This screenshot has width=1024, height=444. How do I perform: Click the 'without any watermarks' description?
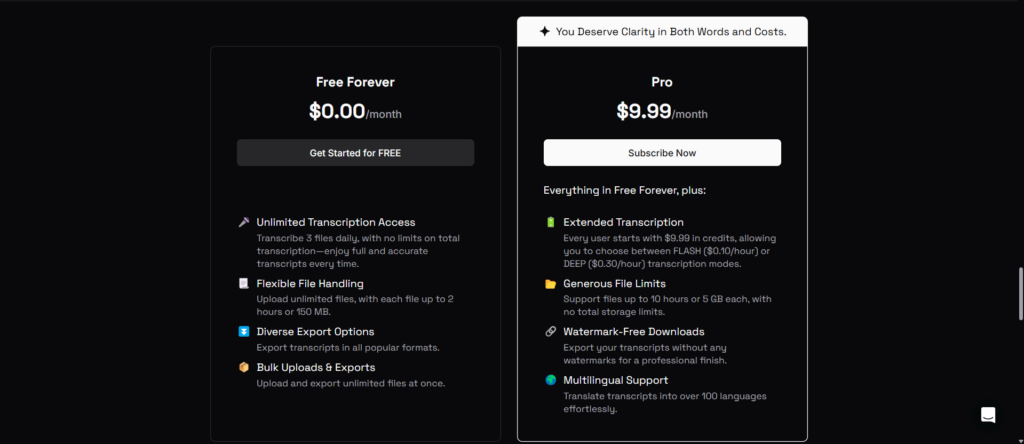pos(645,354)
